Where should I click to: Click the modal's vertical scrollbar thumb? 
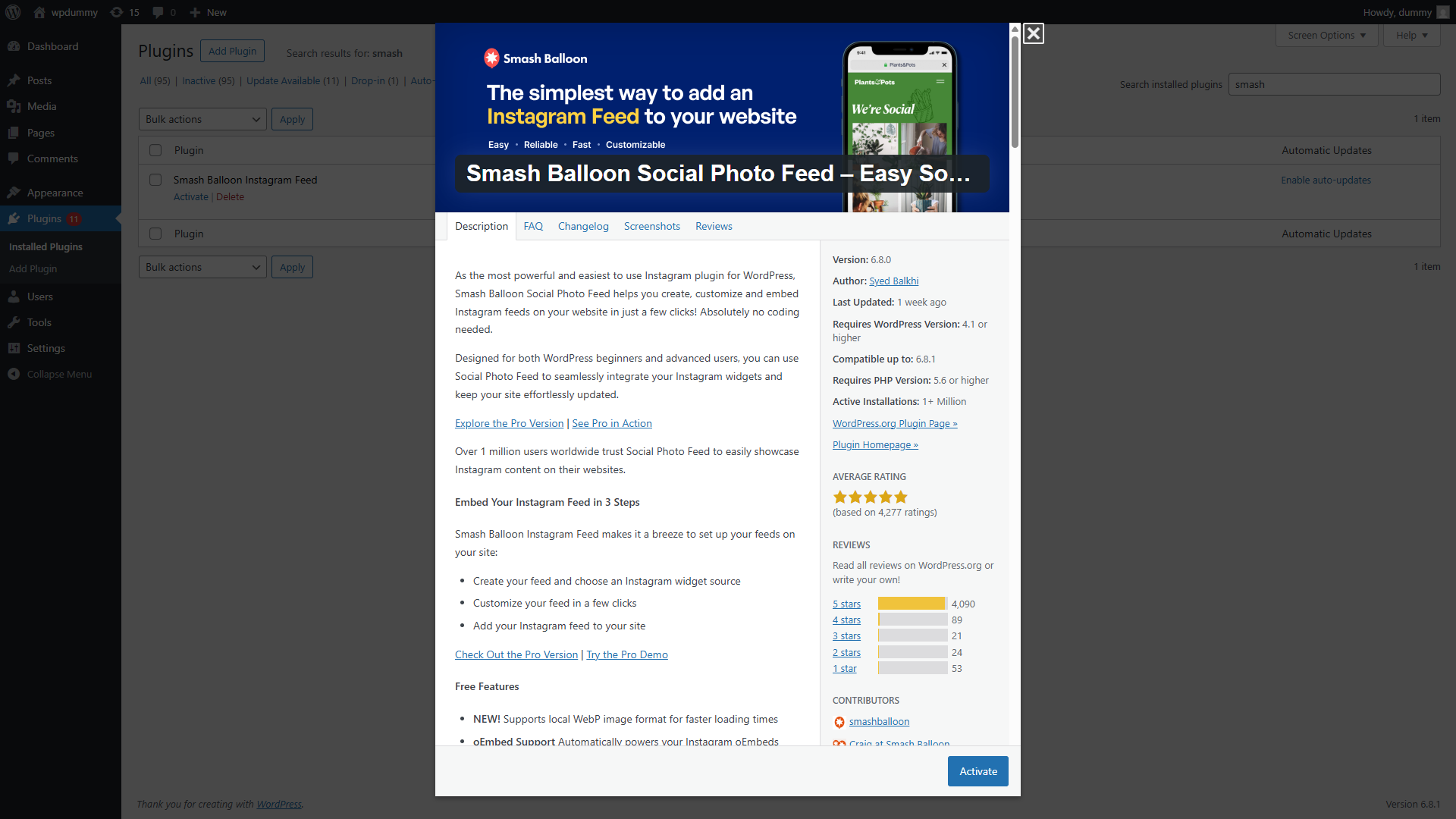pyautogui.click(x=1015, y=91)
